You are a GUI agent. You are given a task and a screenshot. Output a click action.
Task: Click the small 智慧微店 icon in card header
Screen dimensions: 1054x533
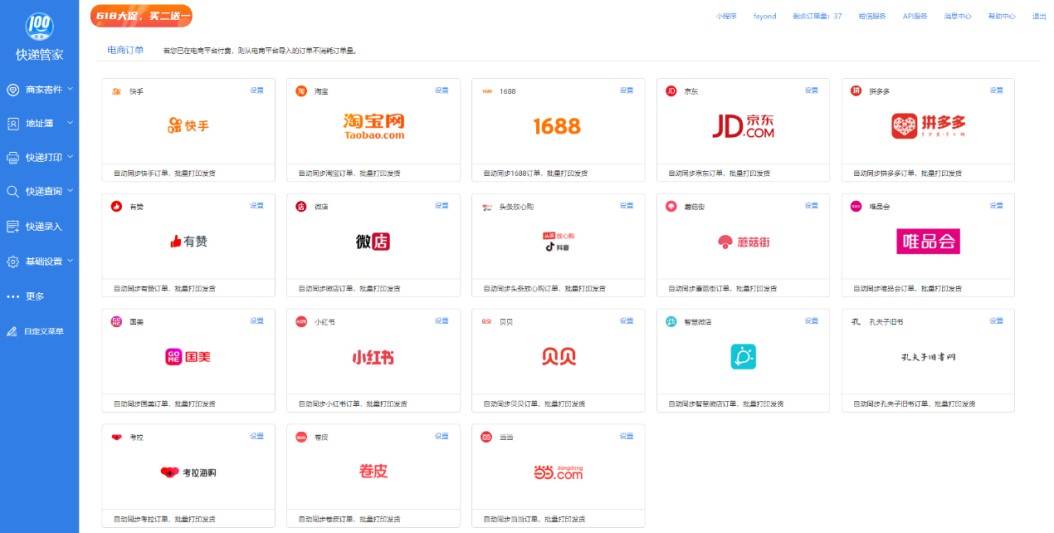(671, 322)
